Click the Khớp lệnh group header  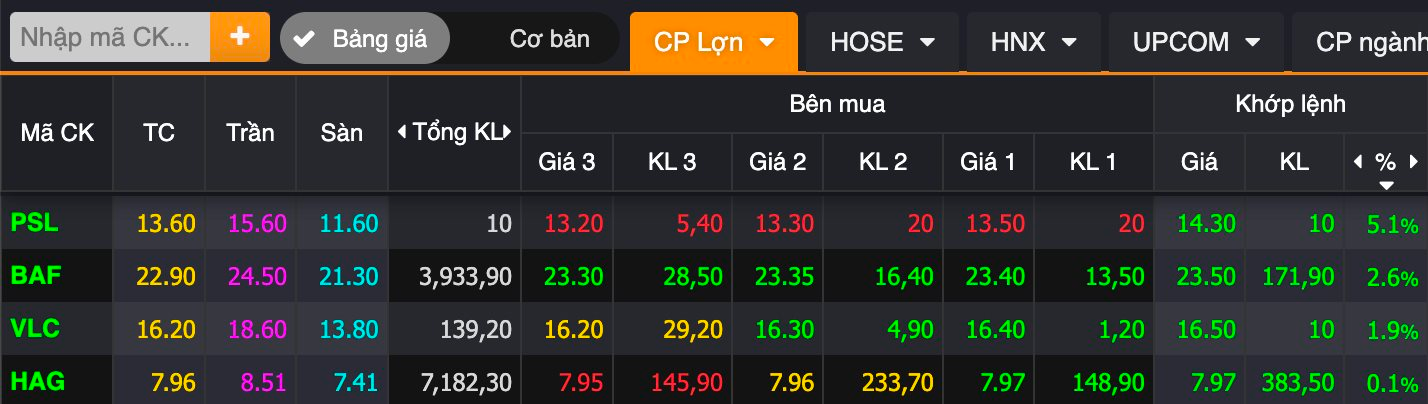pos(1290,104)
